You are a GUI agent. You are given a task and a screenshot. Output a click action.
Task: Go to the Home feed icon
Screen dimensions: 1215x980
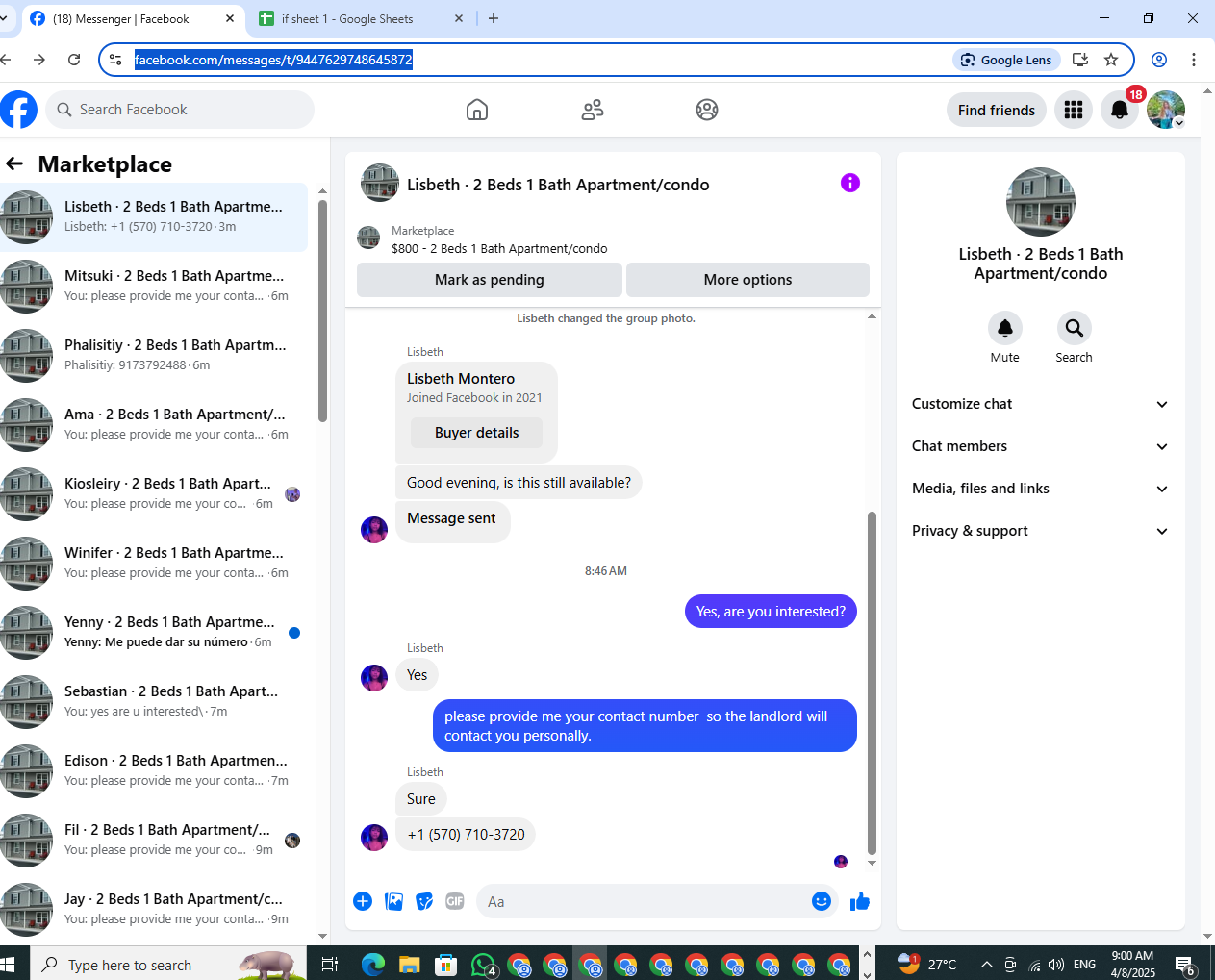[477, 110]
